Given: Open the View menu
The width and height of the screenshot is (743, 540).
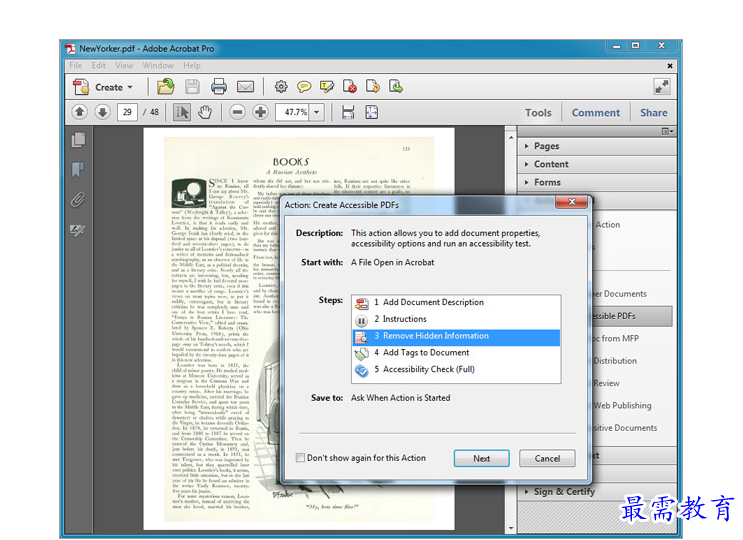Looking at the screenshot, I should (124, 65).
